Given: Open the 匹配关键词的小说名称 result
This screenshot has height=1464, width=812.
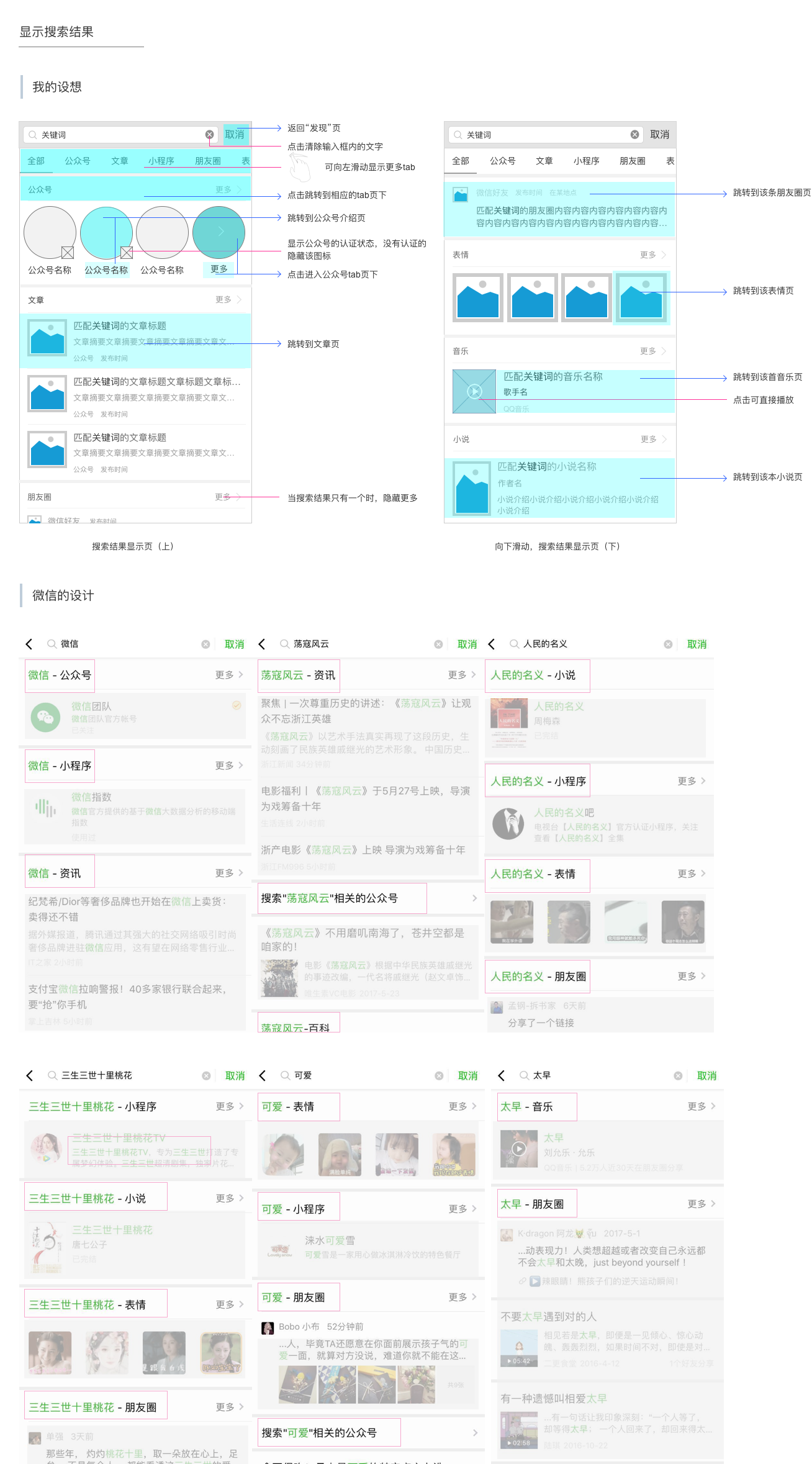Looking at the screenshot, I should coord(560,488).
